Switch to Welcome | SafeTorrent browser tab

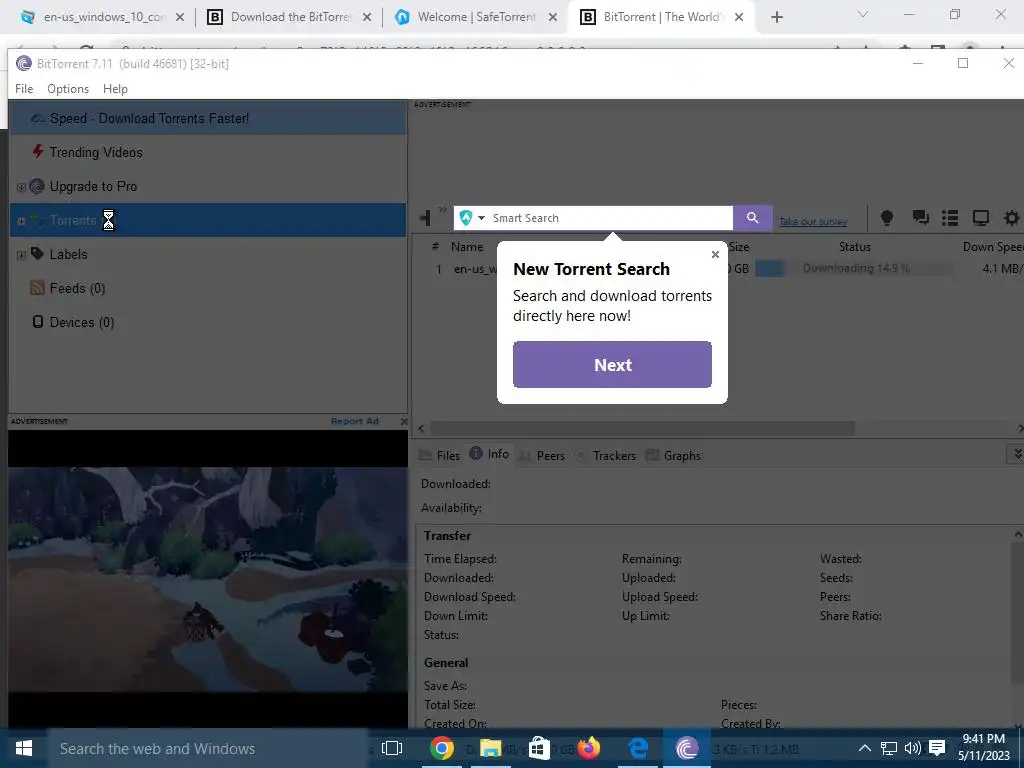(x=476, y=17)
